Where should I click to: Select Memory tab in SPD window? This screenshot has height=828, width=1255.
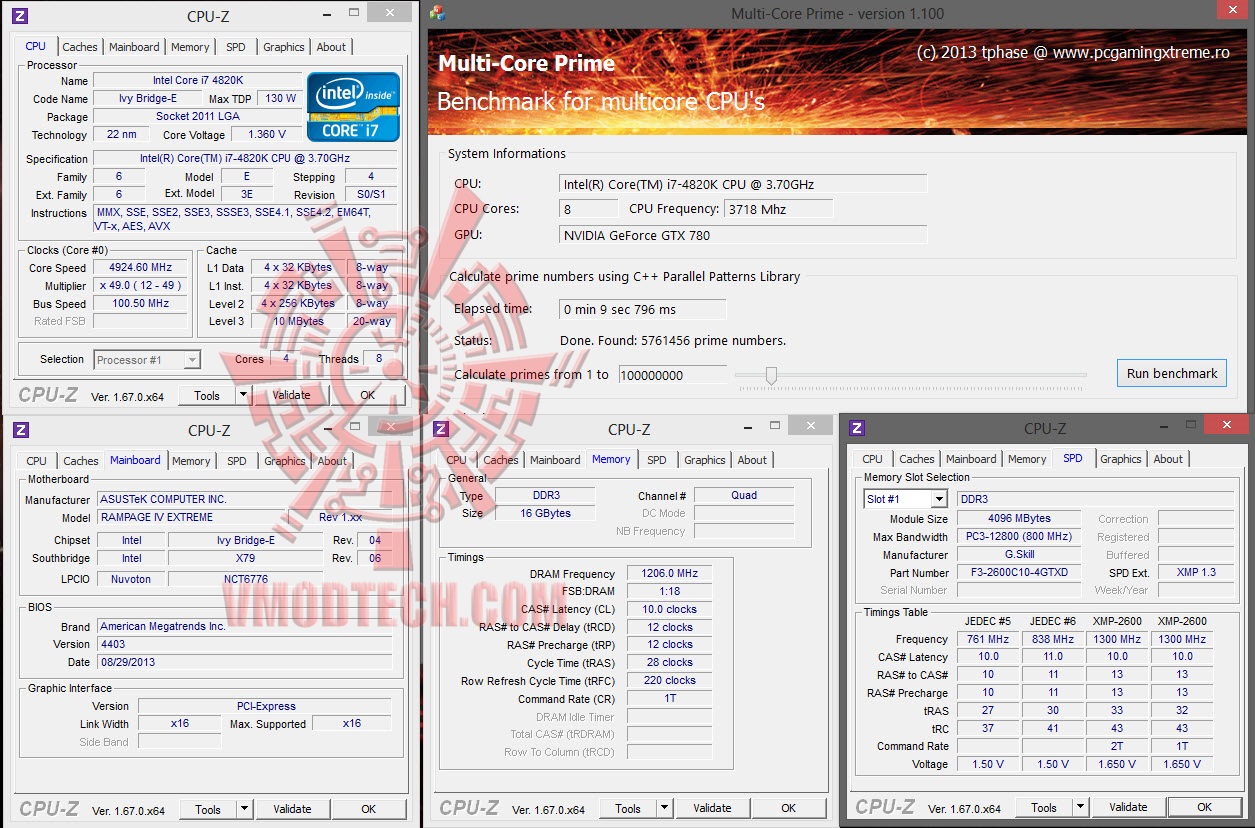[1027, 459]
